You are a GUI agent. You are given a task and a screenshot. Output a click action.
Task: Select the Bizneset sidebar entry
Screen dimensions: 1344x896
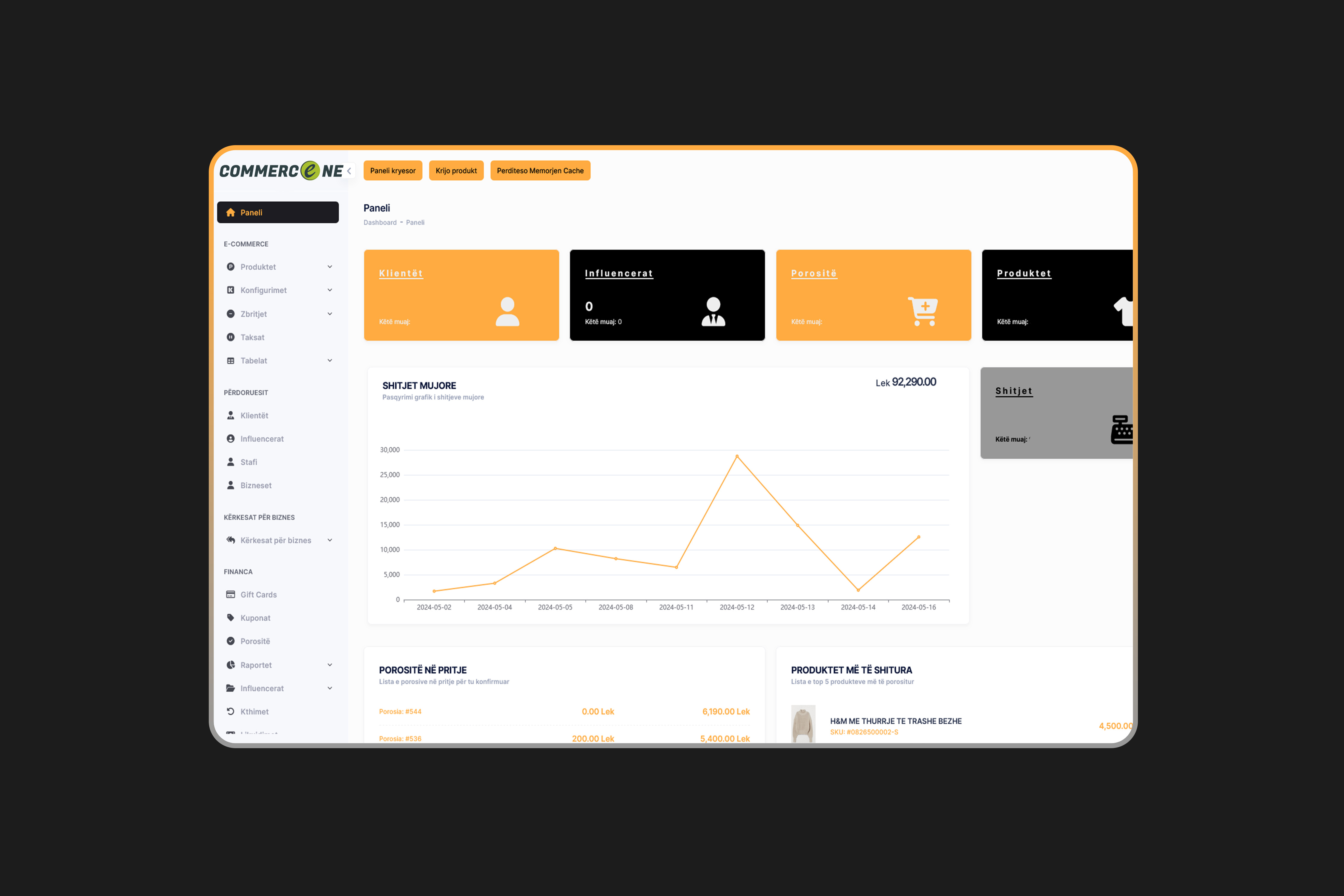(x=255, y=485)
